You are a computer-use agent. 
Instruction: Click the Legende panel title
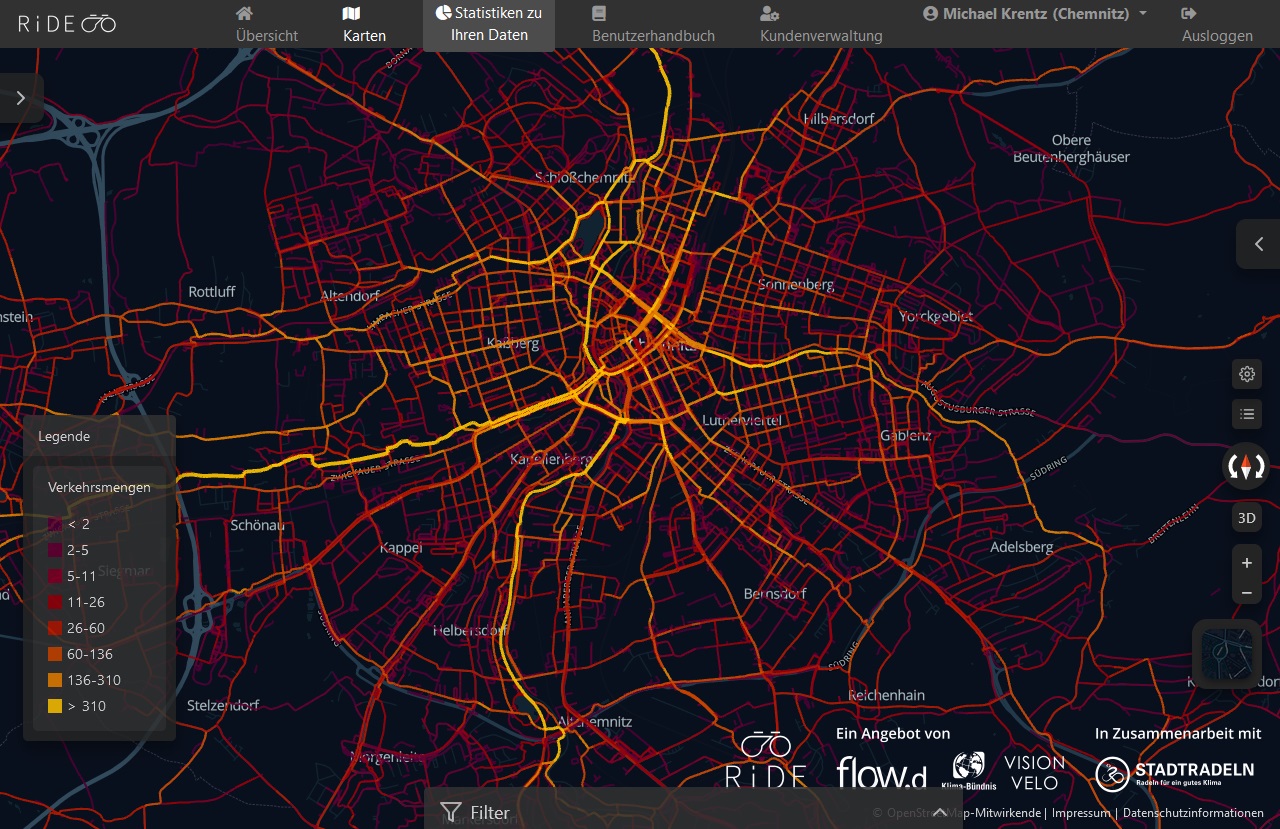tap(64, 436)
